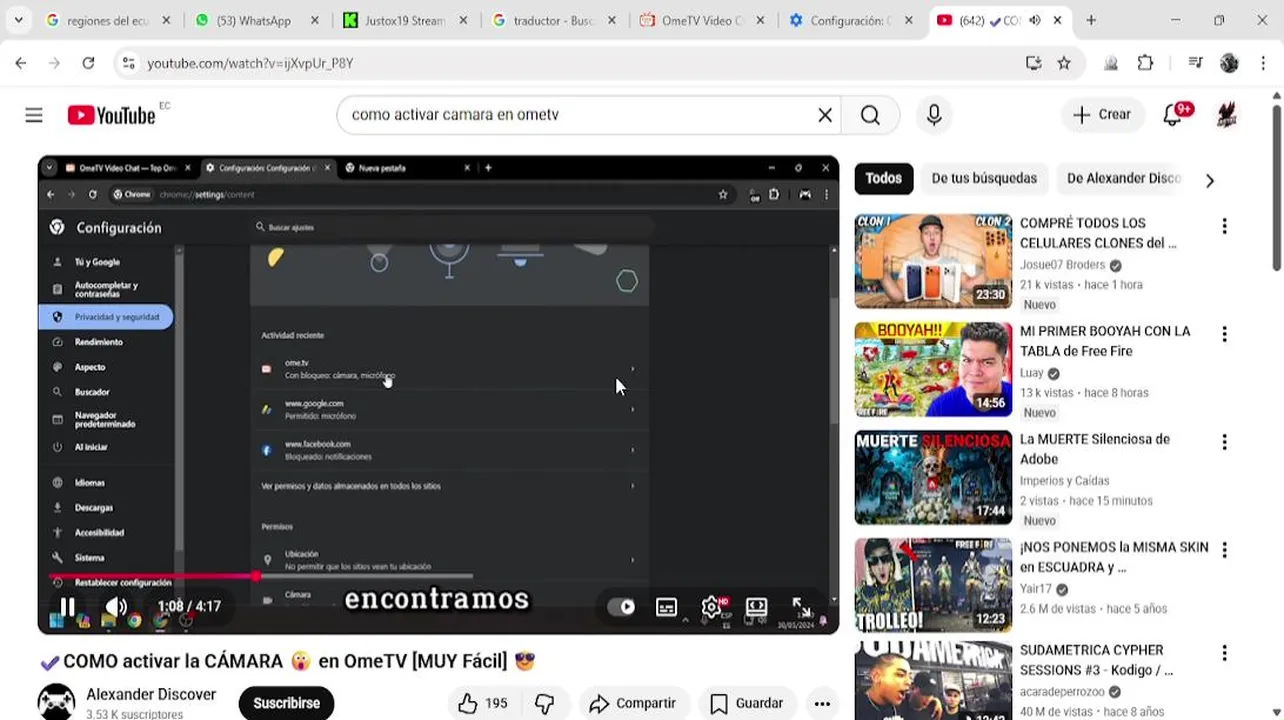Viewport: 1284px width, 720px height.
Task: Open options for NOS PONEMOS la MISMA SKIN video
Action: (x=1224, y=550)
